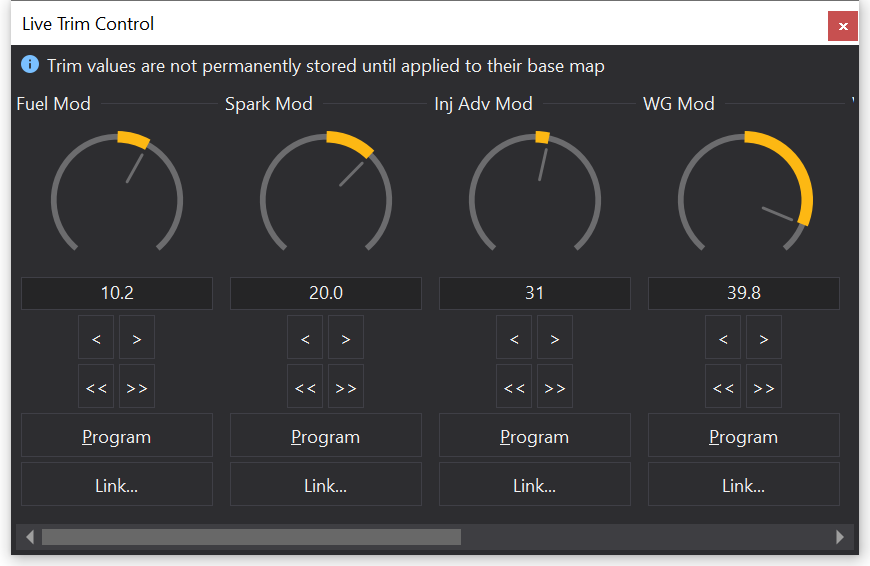Click Spark Mod small decrement arrow
Screen dimensions: 870x566
tap(305, 339)
